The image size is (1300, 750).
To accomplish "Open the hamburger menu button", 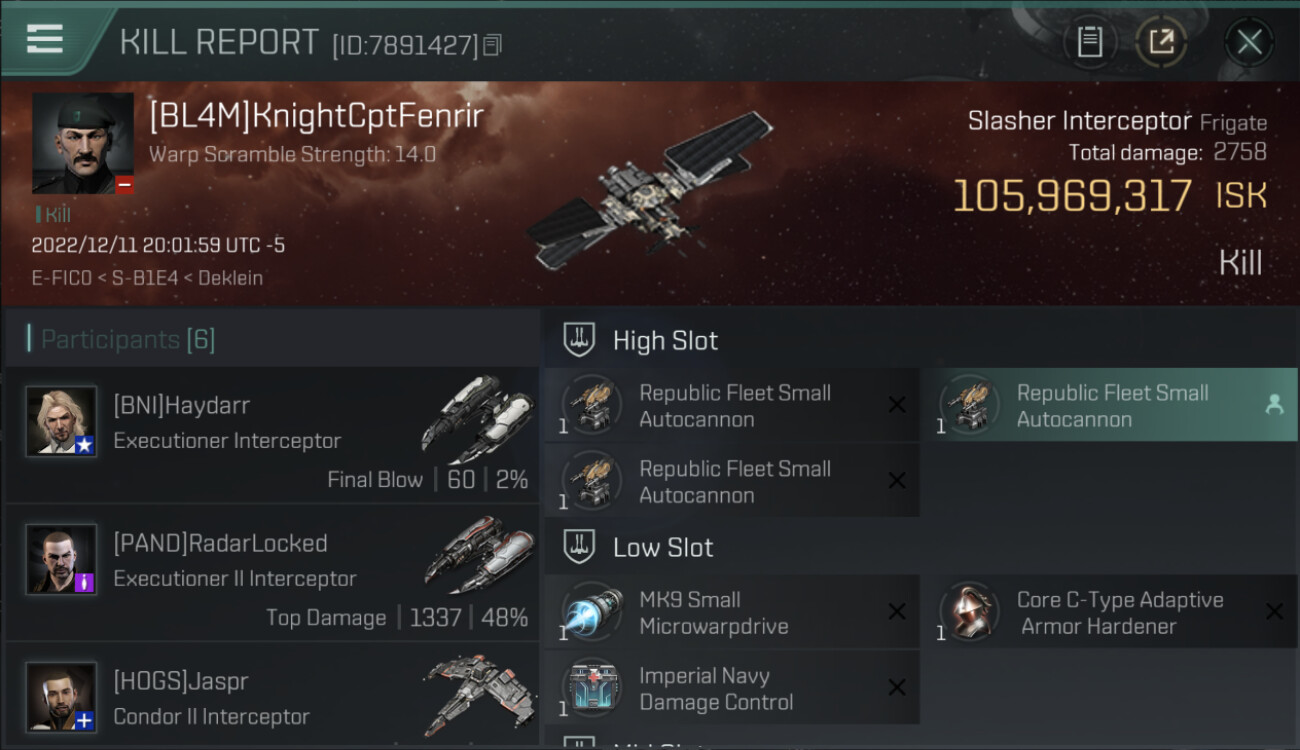I will [x=45, y=40].
